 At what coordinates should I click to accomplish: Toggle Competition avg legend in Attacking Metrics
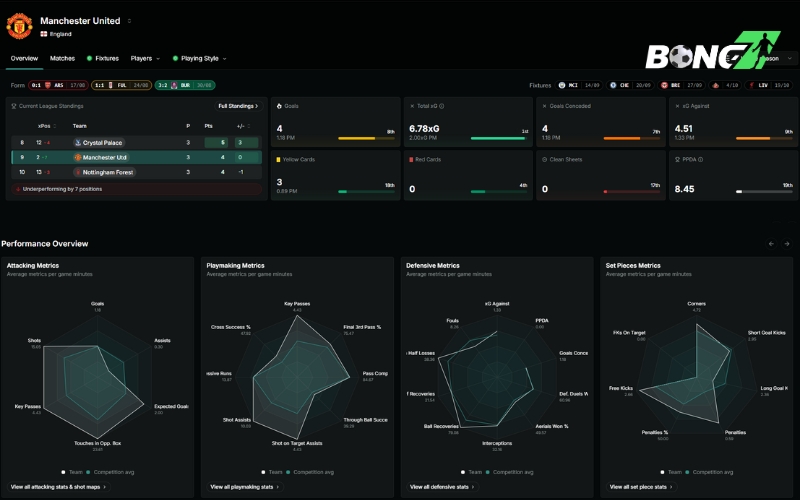111,472
